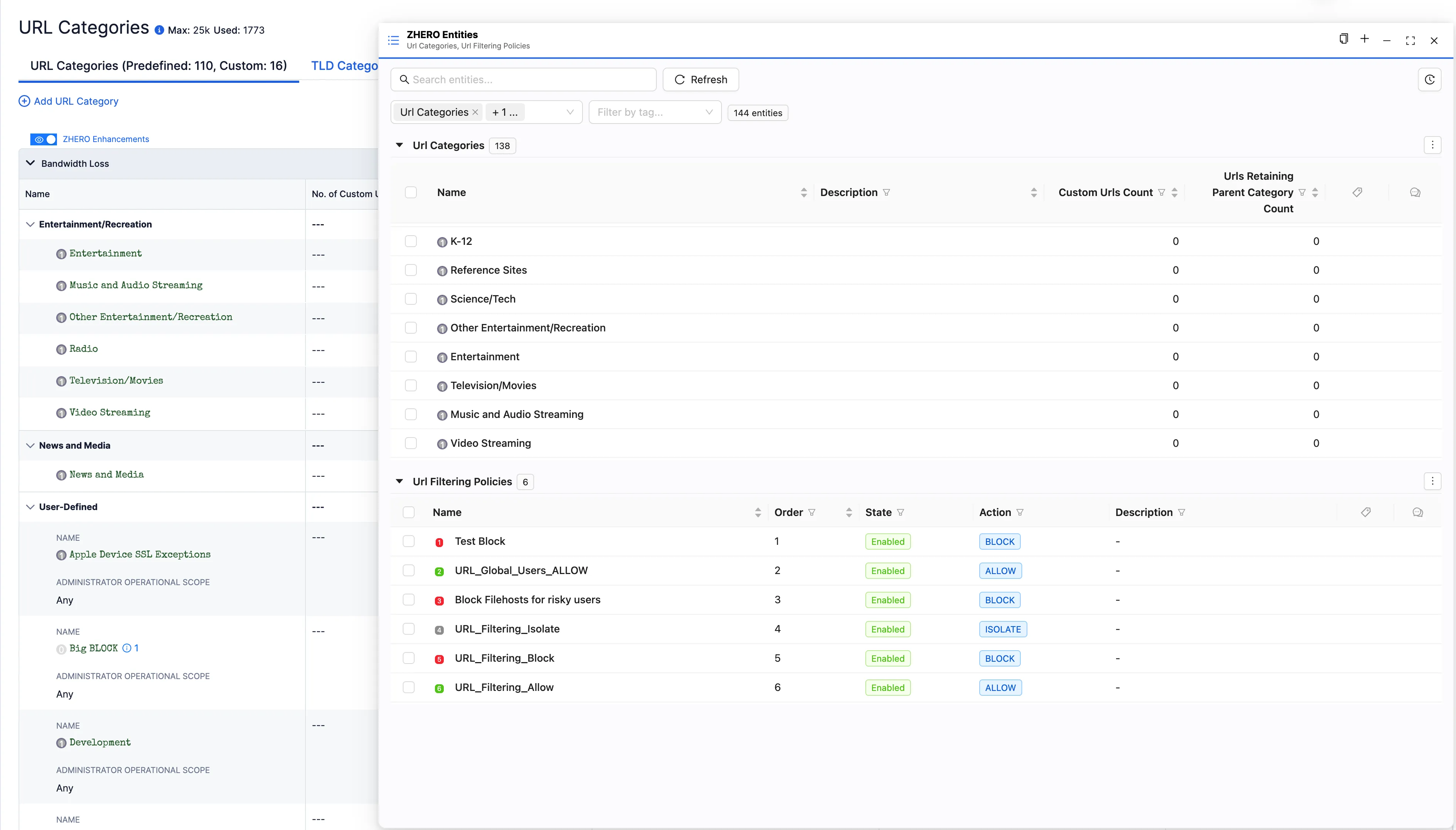Click the ZHERO Entities list icon

(393, 40)
